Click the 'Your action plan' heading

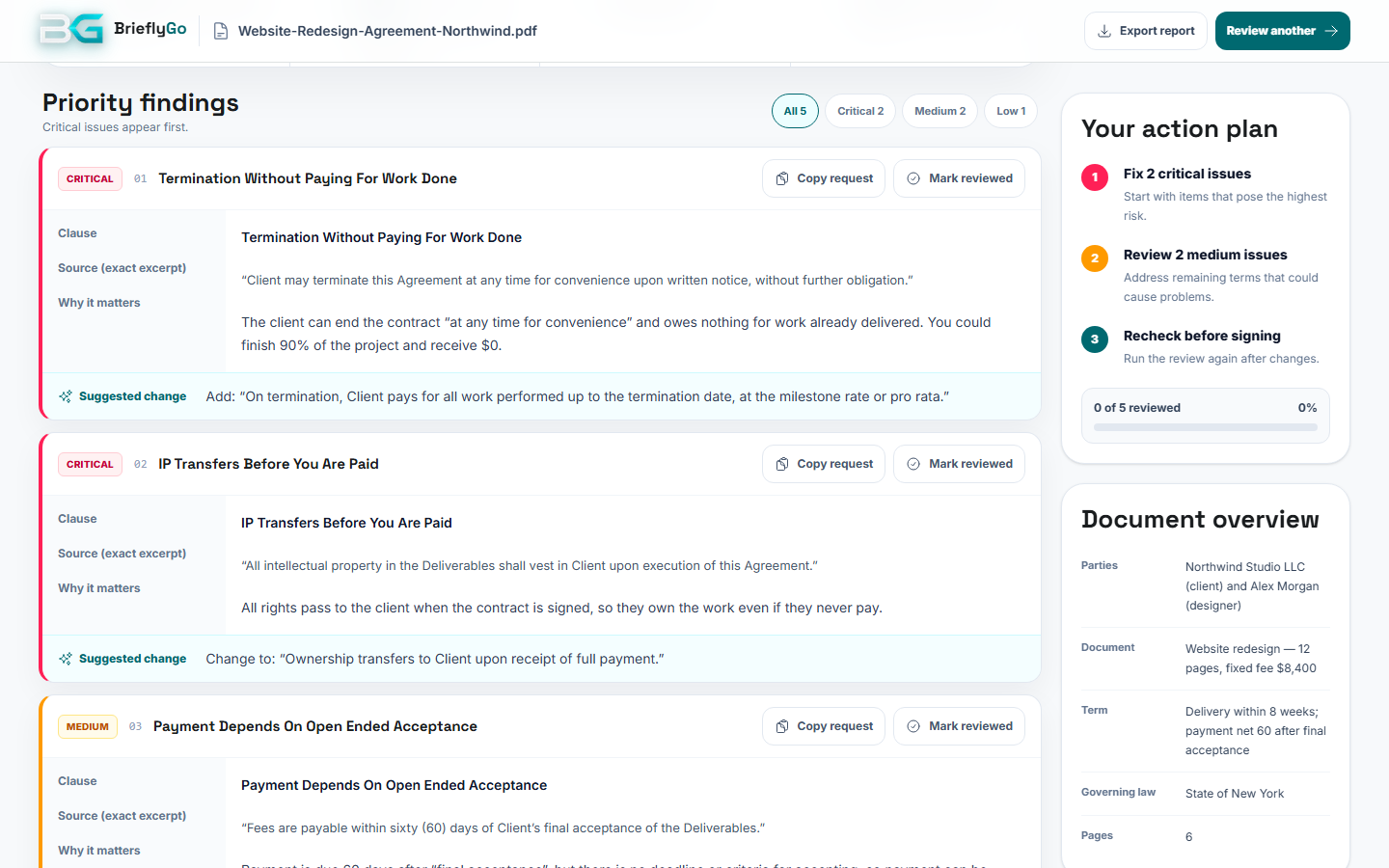(1180, 128)
